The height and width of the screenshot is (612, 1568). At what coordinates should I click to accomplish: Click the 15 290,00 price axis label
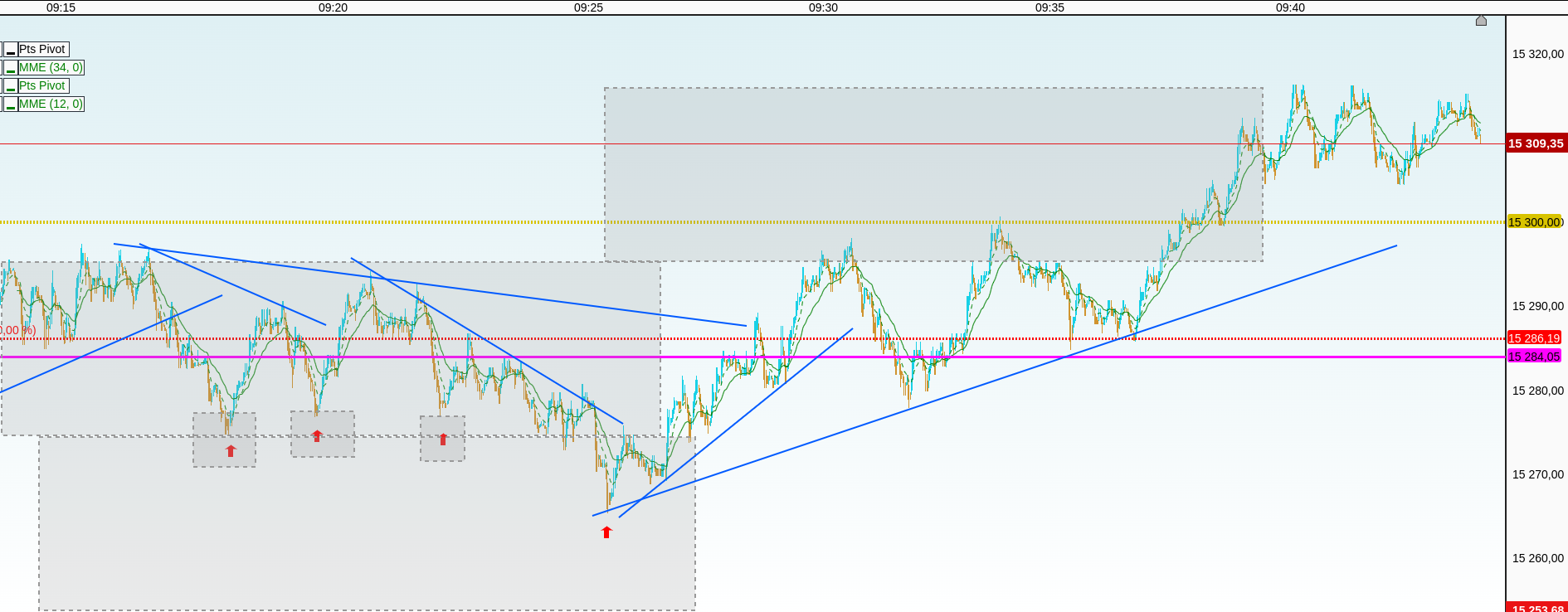[x=1538, y=306]
